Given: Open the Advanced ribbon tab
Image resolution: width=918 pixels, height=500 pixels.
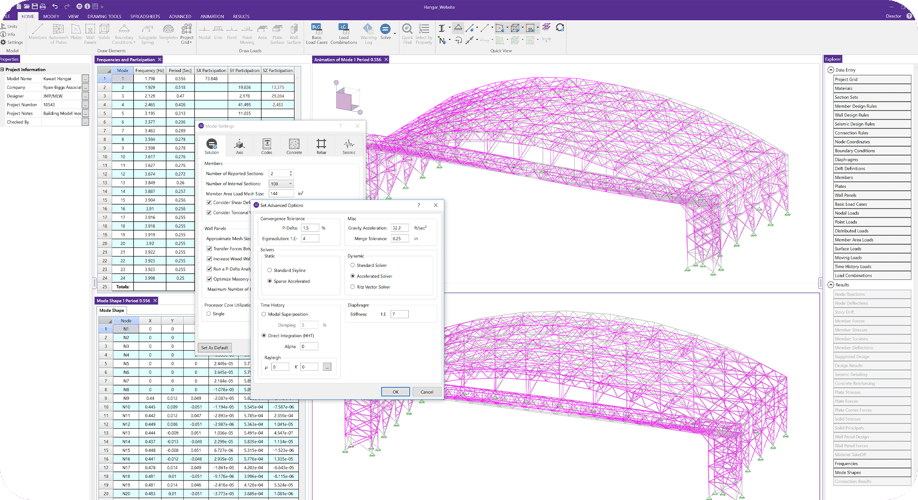Looking at the screenshot, I should (x=180, y=17).
